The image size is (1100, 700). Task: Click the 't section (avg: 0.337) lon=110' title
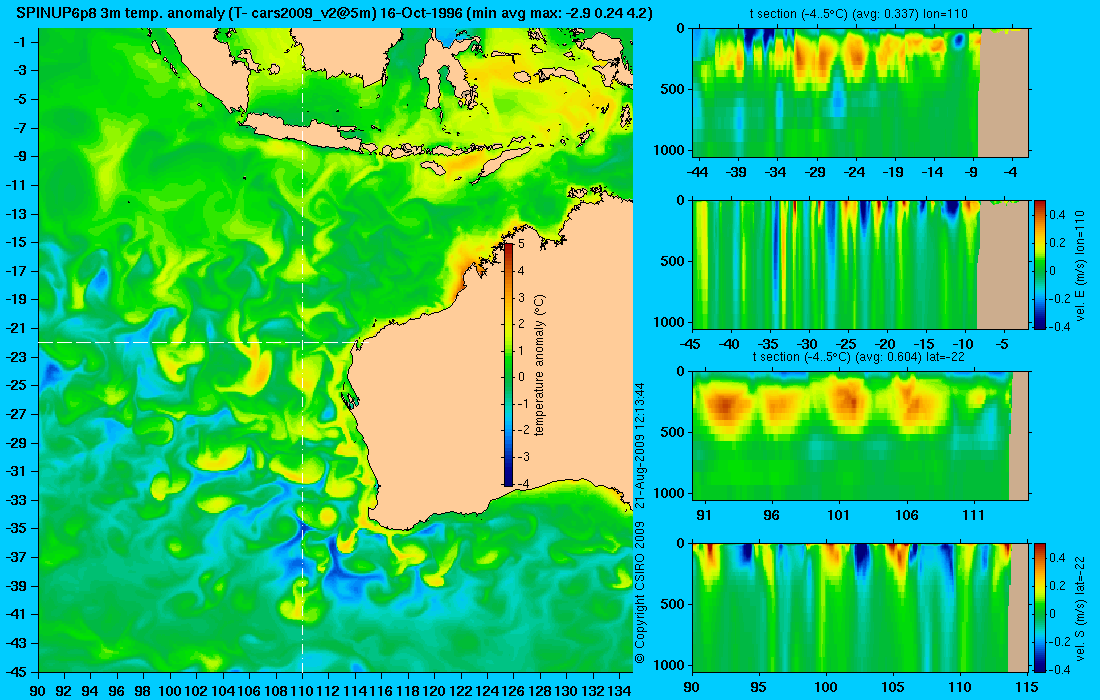point(861,13)
